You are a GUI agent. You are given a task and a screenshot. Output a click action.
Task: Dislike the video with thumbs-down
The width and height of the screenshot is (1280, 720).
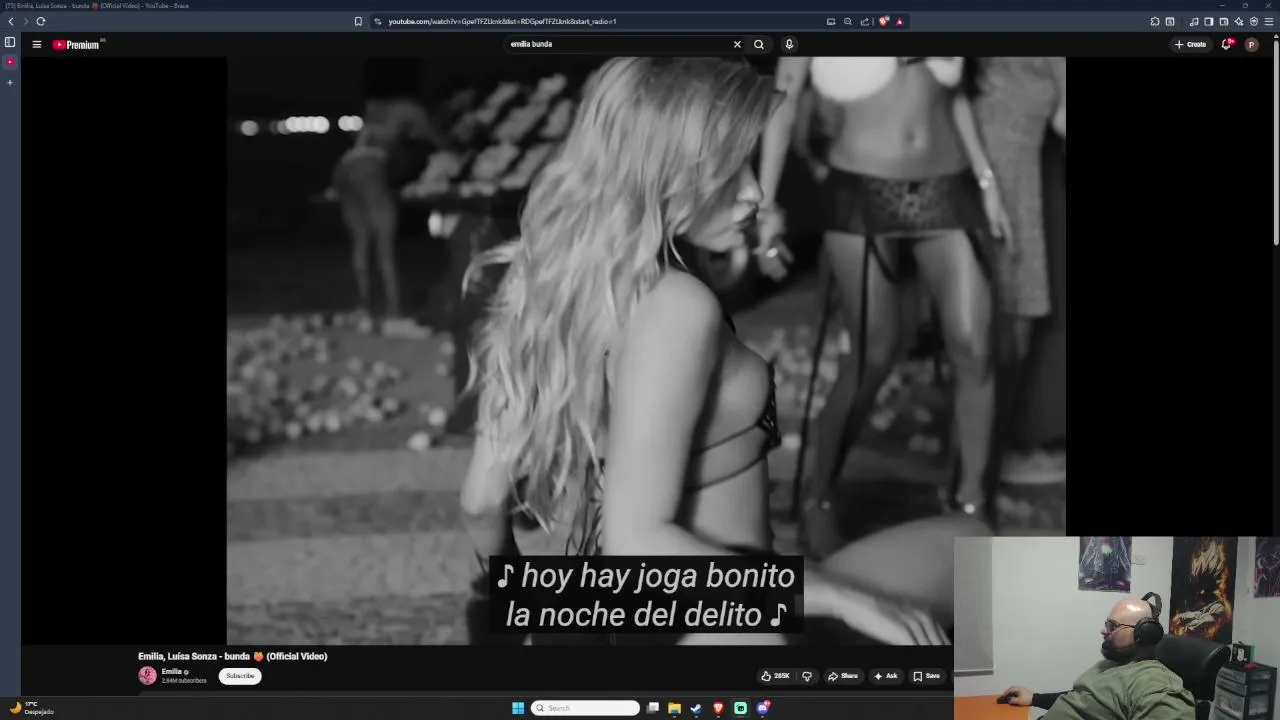pos(807,676)
